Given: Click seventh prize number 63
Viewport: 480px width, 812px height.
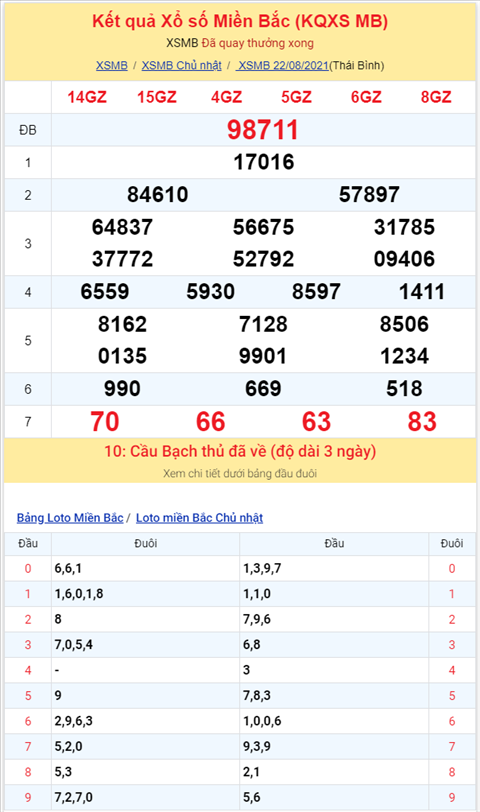Looking at the screenshot, I should click(316, 422).
